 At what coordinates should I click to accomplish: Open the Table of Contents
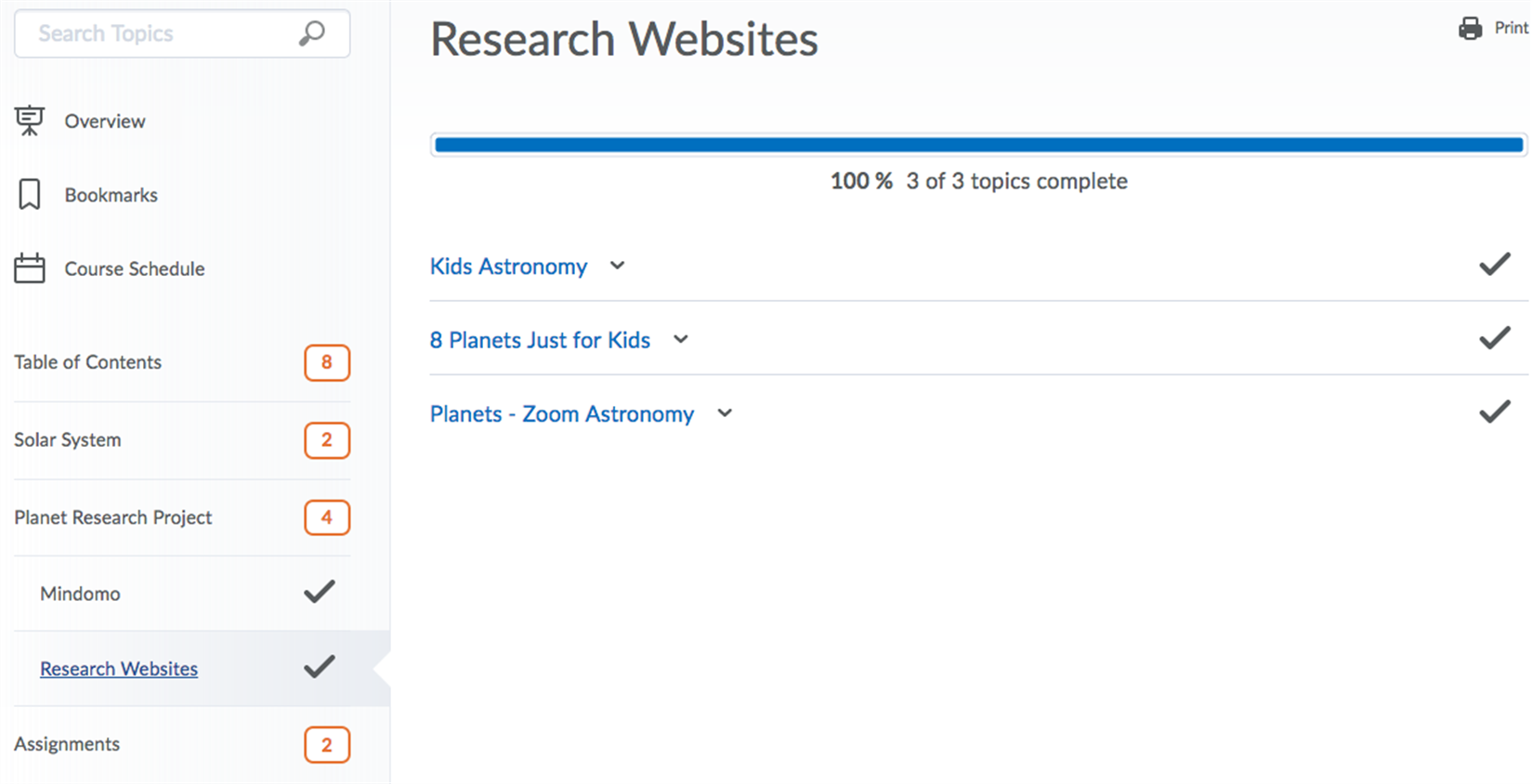click(x=88, y=362)
